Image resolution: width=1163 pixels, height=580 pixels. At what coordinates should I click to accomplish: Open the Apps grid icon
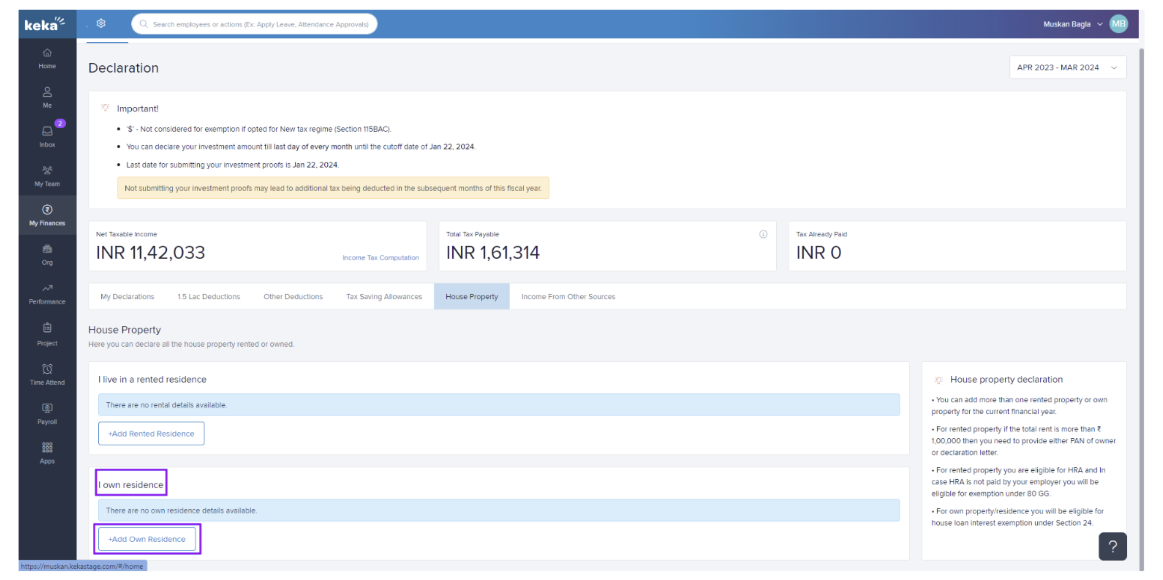coord(47,452)
